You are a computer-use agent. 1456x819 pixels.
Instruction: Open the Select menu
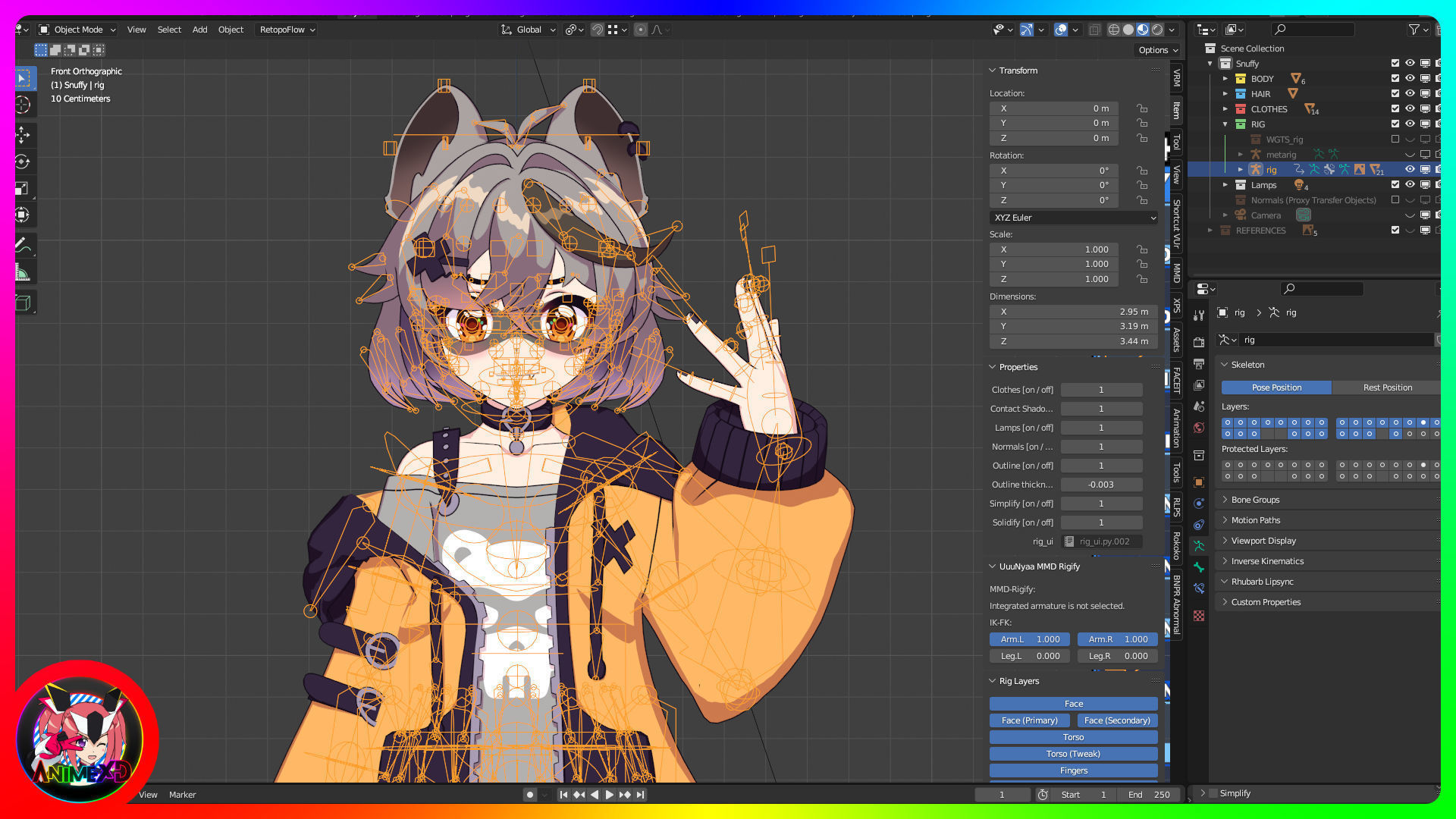pos(169,30)
